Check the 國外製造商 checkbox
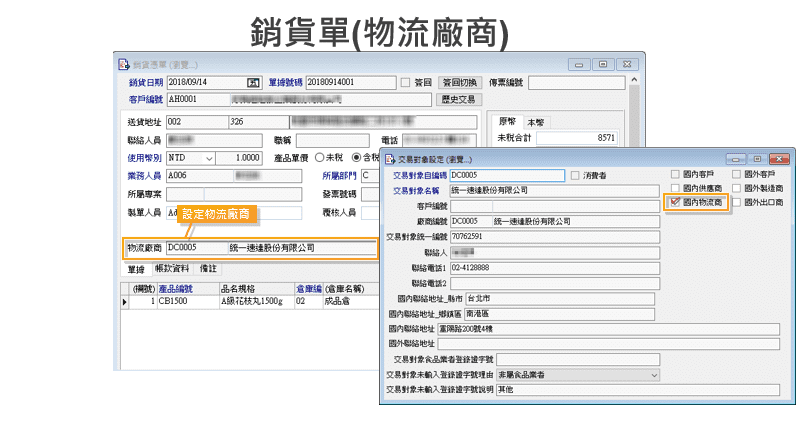This screenshot has width=809, height=427. (x=736, y=188)
